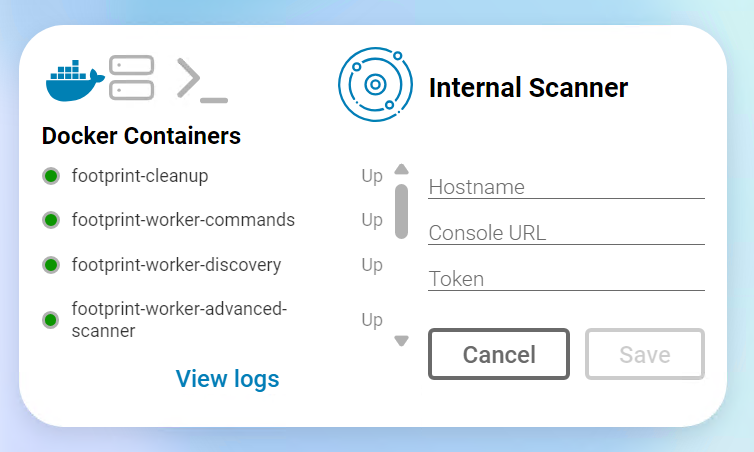Focus the Hostname input field
This screenshot has height=452, width=754.
[566, 187]
